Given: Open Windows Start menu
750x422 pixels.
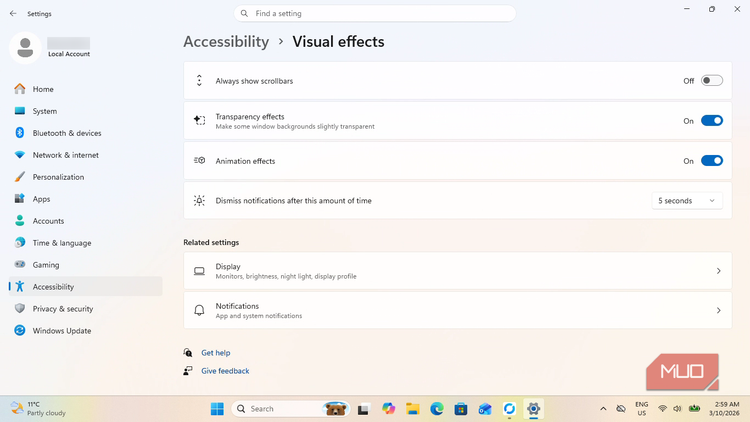Looking at the screenshot, I should 217,409.
